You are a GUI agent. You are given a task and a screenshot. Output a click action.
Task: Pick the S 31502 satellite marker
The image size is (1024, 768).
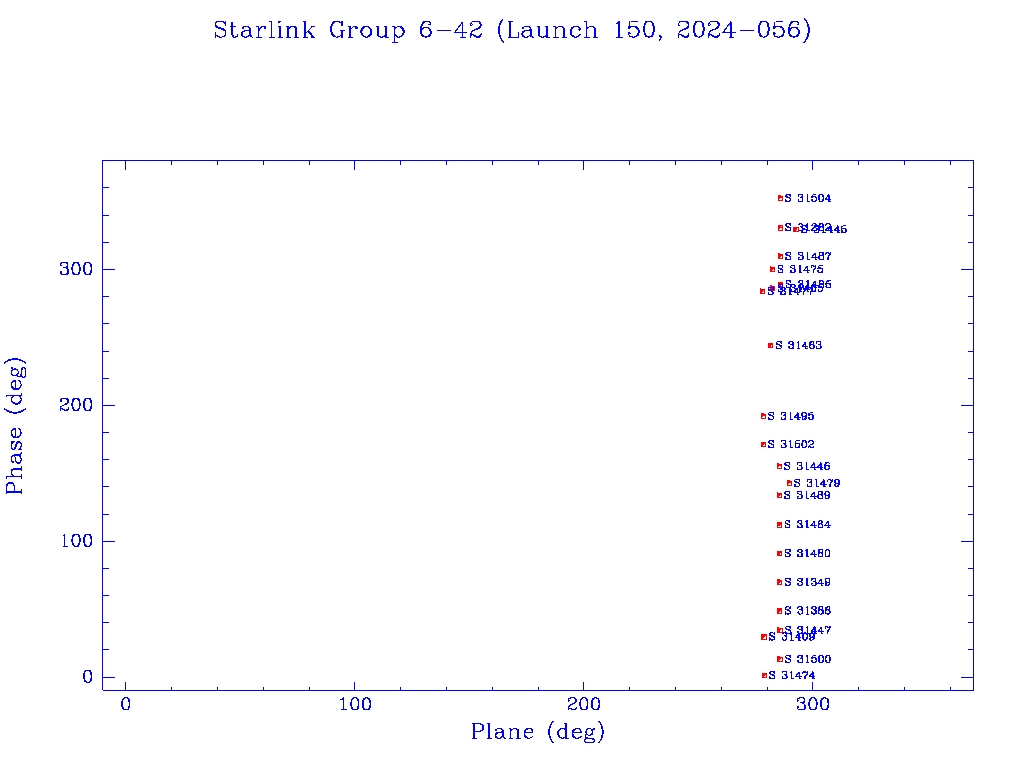(763, 444)
